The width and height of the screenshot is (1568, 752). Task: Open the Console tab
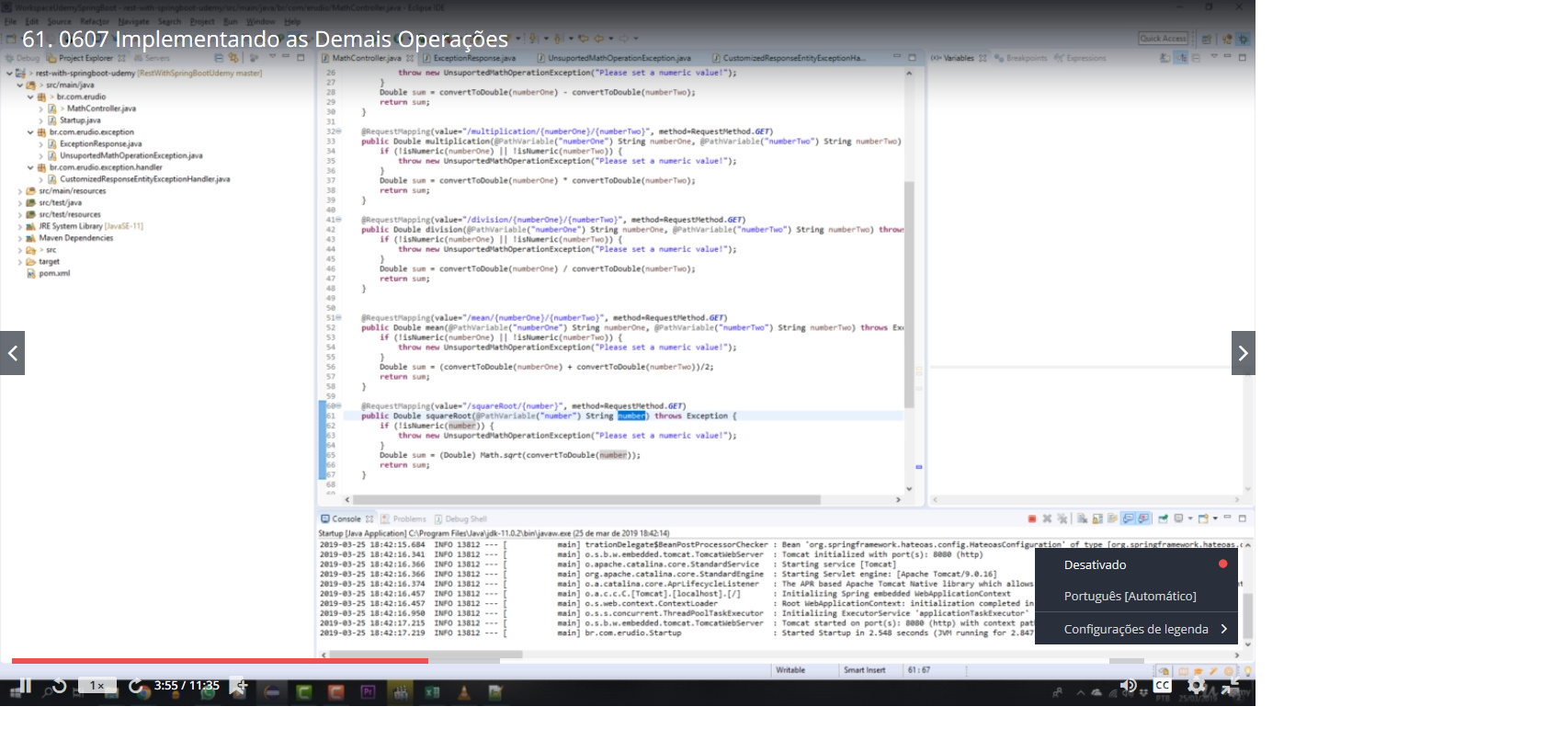coord(346,518)
